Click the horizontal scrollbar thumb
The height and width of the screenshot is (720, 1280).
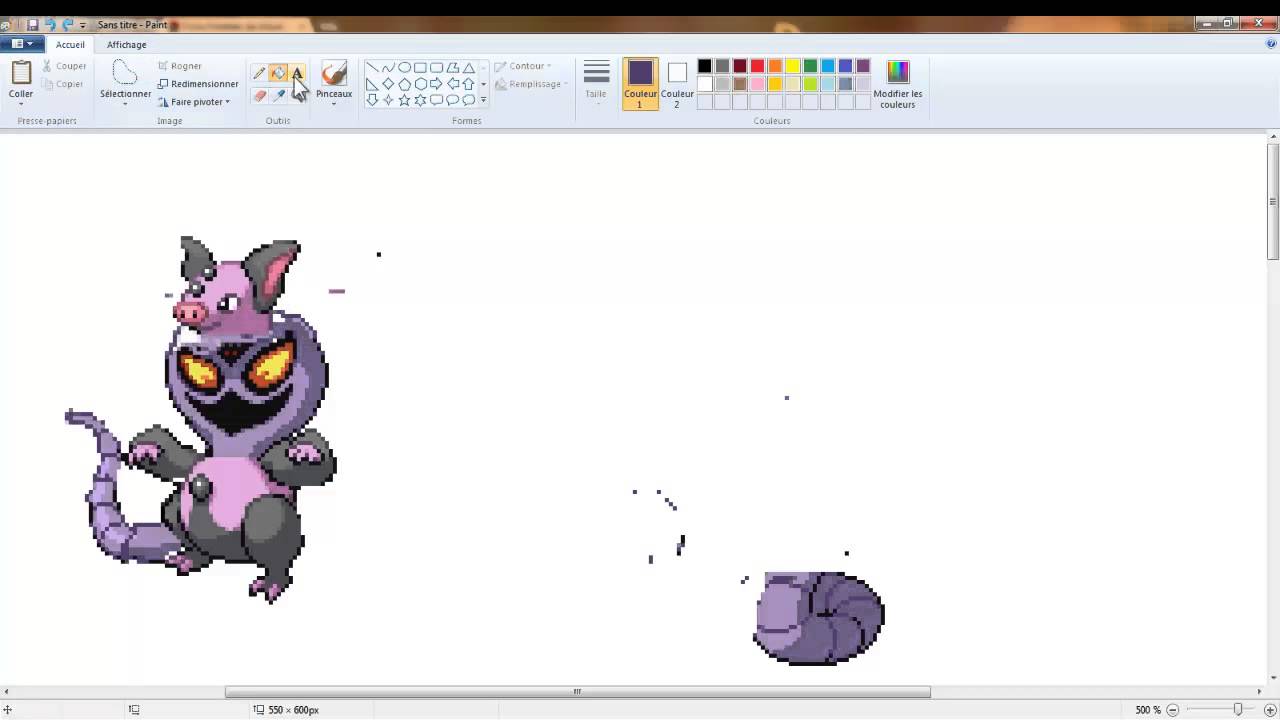point(577,691)
